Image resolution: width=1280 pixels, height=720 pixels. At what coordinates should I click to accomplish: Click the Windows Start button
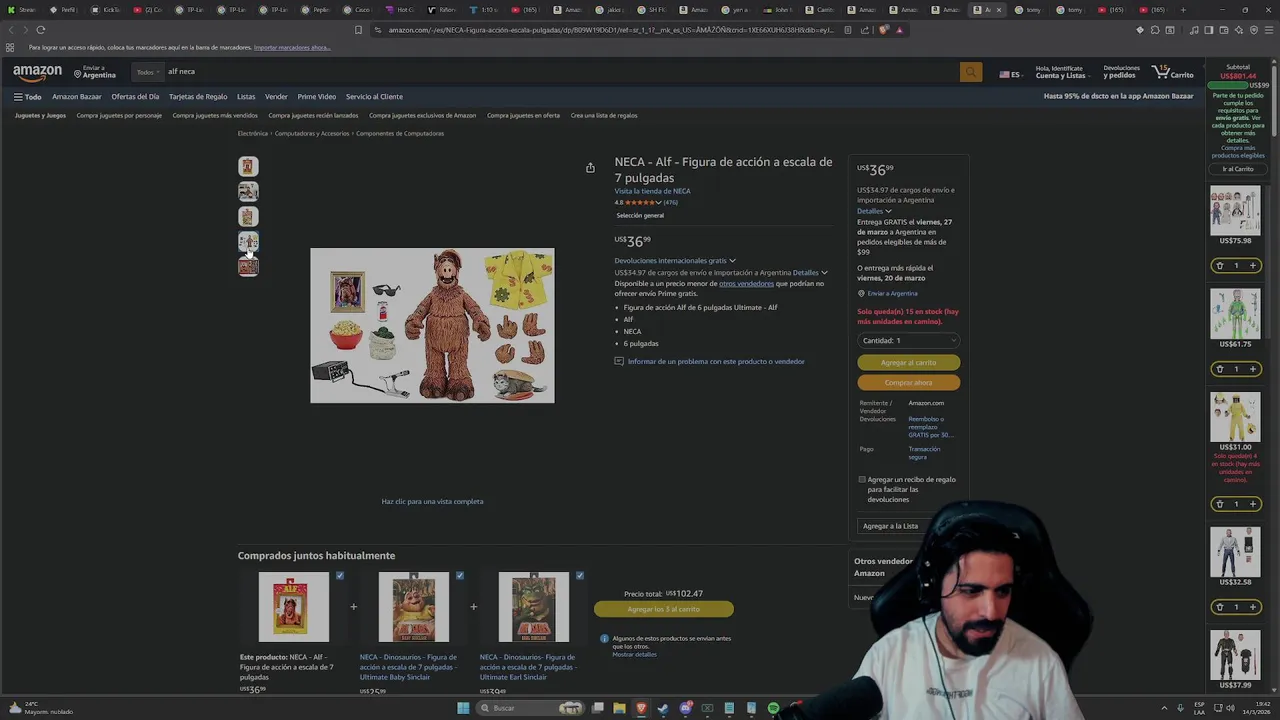pos(463,708)
